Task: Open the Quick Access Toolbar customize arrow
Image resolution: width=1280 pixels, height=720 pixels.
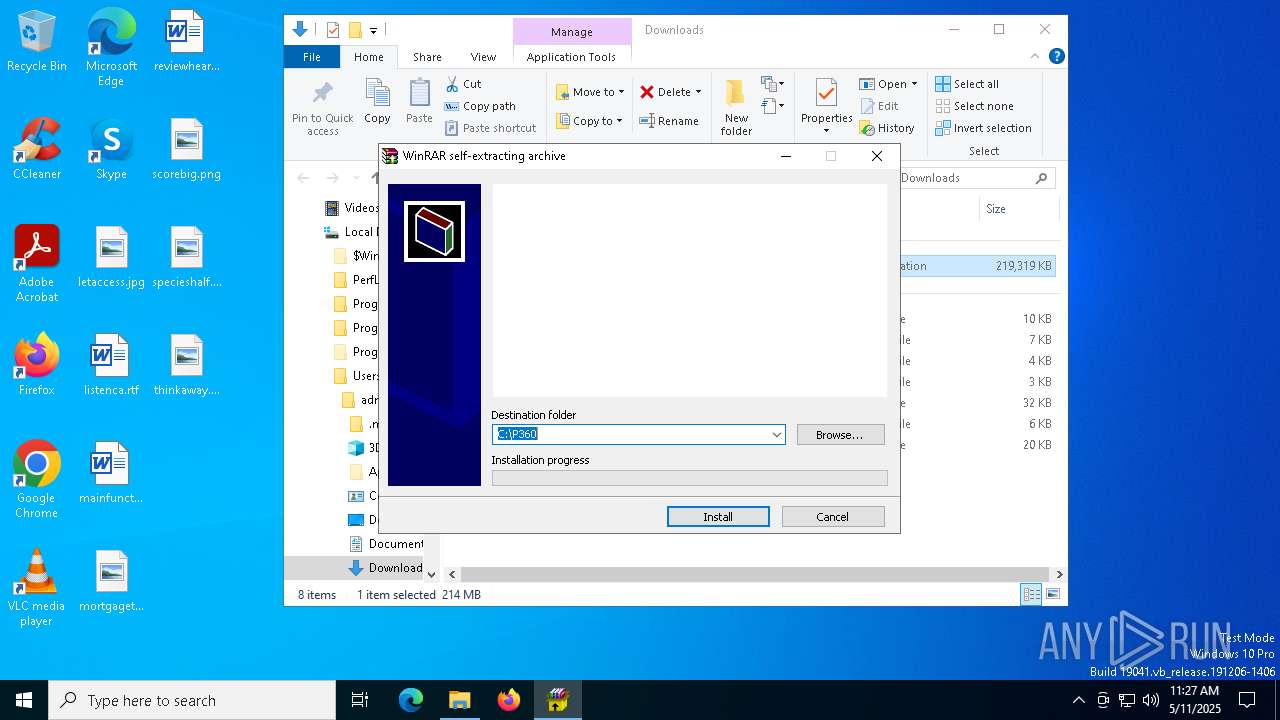Action: click(x=373, y=31)
